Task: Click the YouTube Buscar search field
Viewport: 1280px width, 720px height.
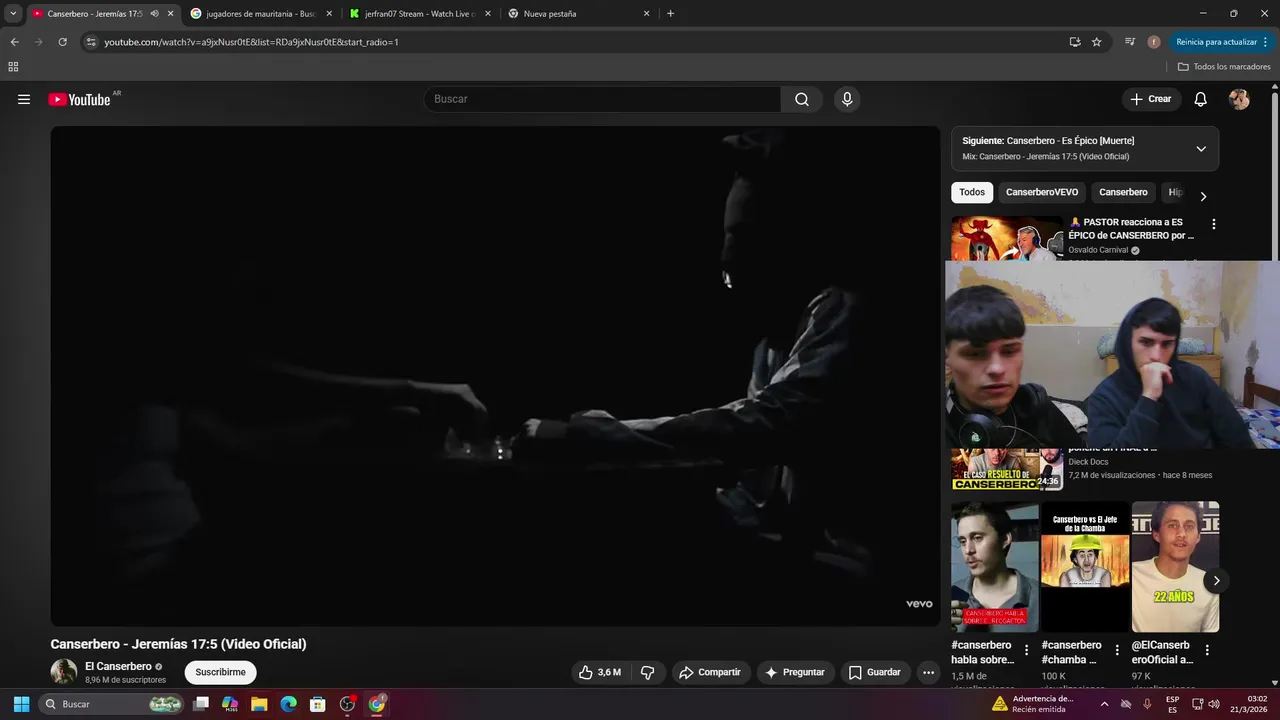Action: click(602, 99)
